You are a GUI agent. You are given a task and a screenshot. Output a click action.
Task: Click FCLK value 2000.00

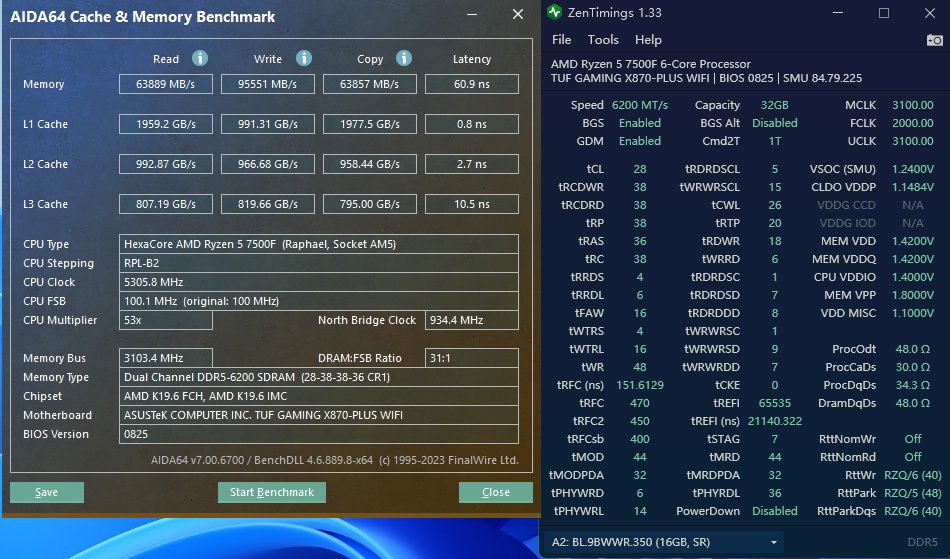tap(912, 123)
